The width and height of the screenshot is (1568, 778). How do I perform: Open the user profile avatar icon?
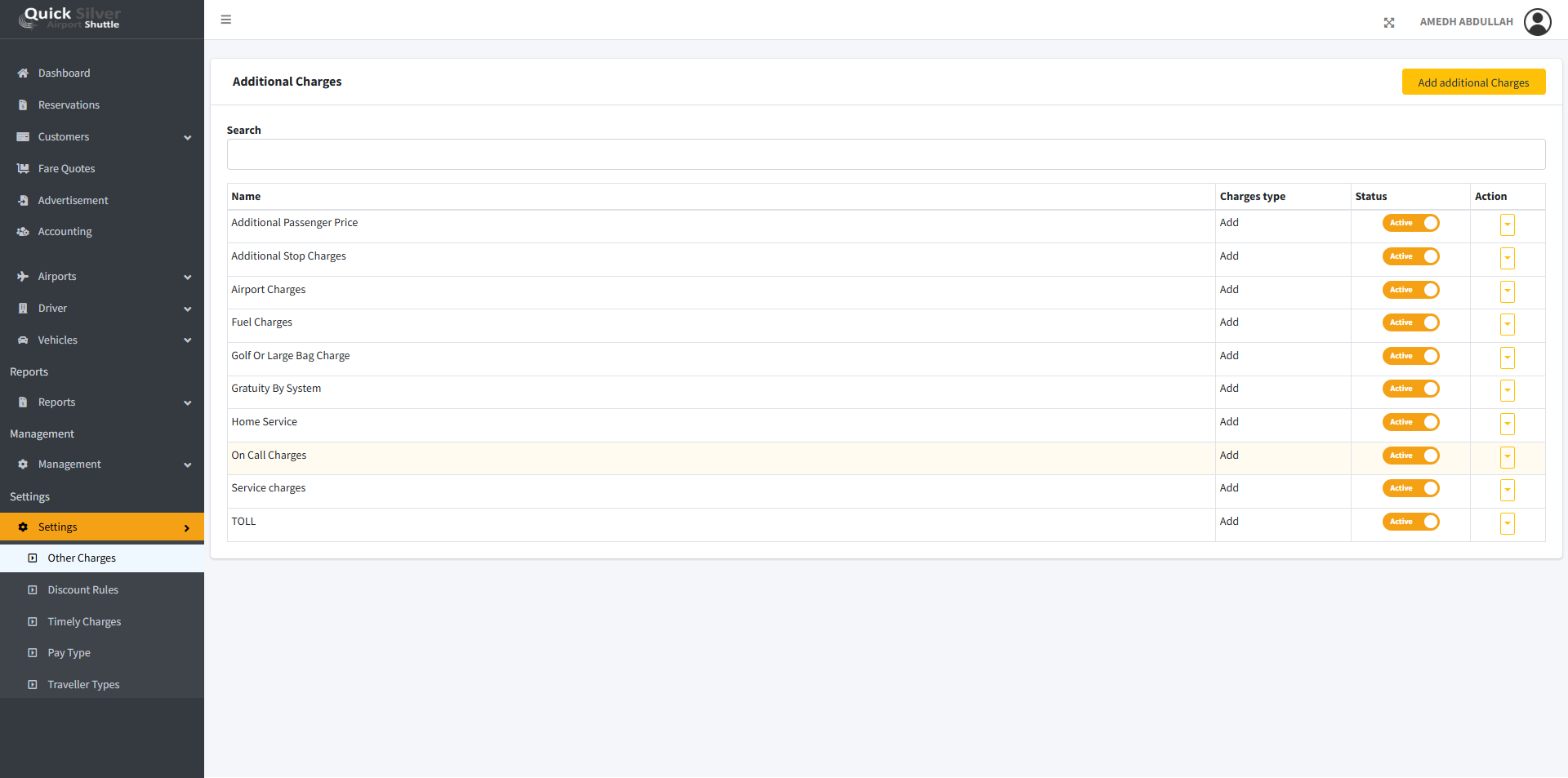pos(1538,22)
